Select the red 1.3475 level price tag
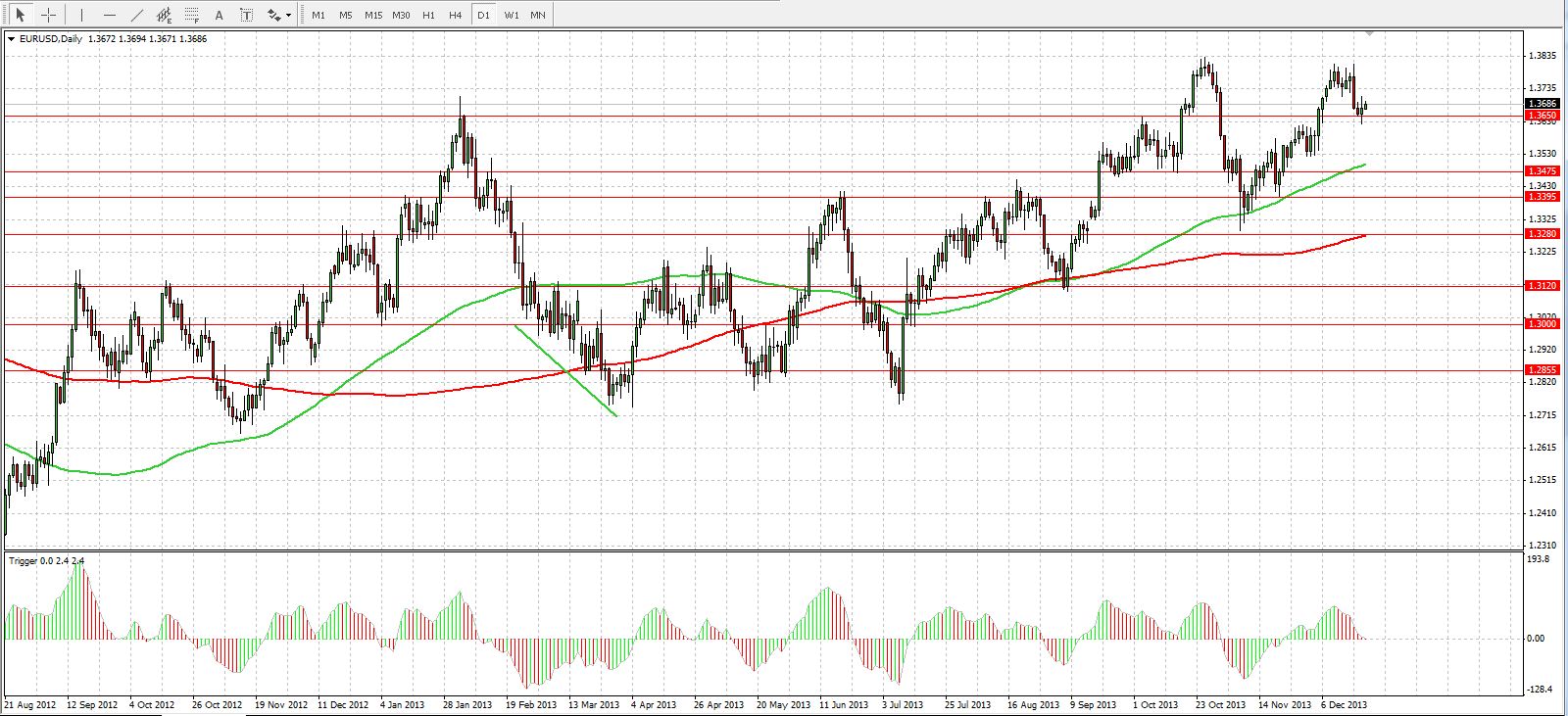 click(1543, 171)
